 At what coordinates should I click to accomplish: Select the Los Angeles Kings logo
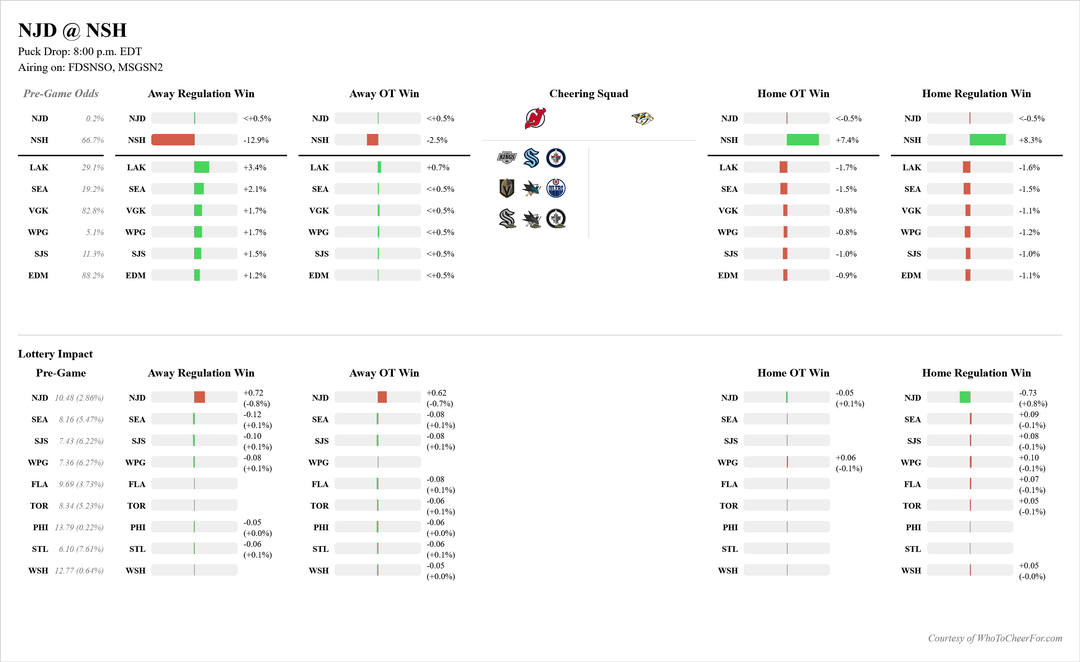coord(507,158)
